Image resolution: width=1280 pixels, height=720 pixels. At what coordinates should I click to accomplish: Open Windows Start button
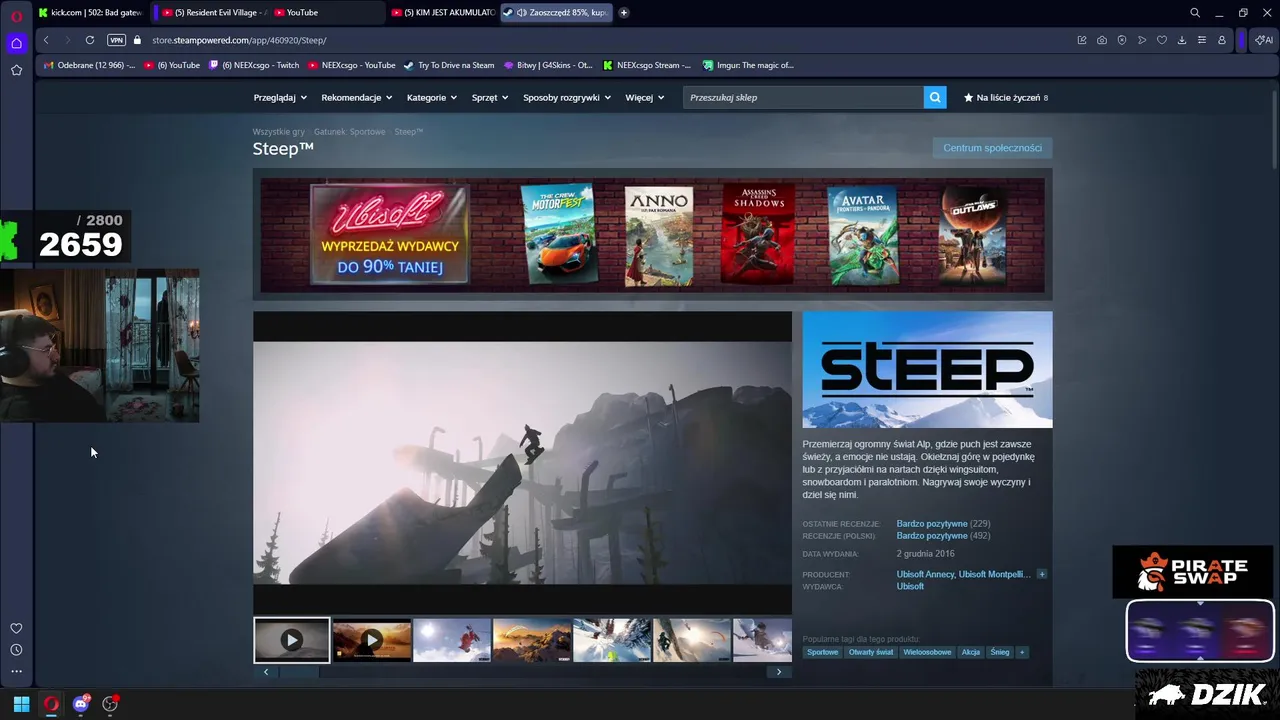[x=21, y=704]
